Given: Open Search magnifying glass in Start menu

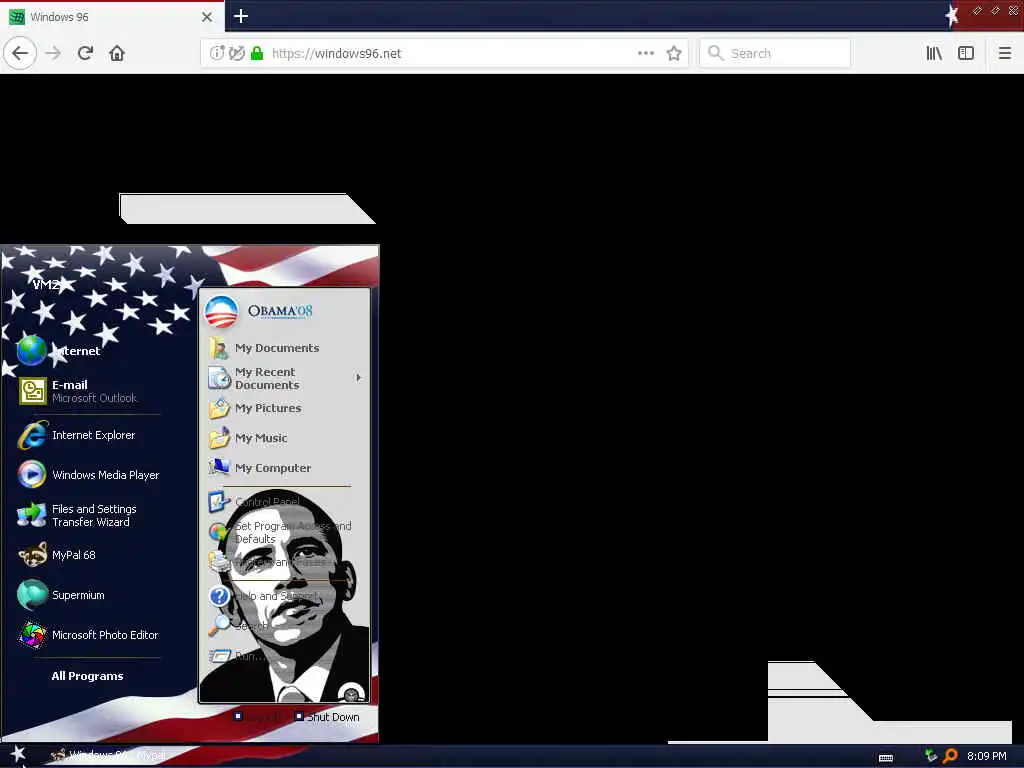Looking at the screenshot, I should coord(218,626).
